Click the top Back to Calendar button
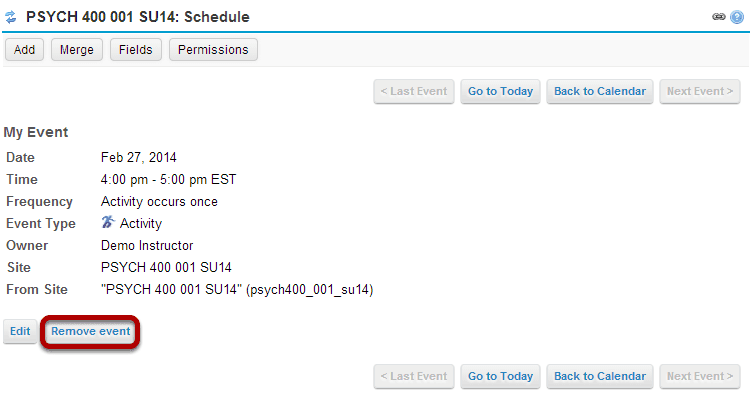Viewport: 752px width, 406px height. coord(600,92)
